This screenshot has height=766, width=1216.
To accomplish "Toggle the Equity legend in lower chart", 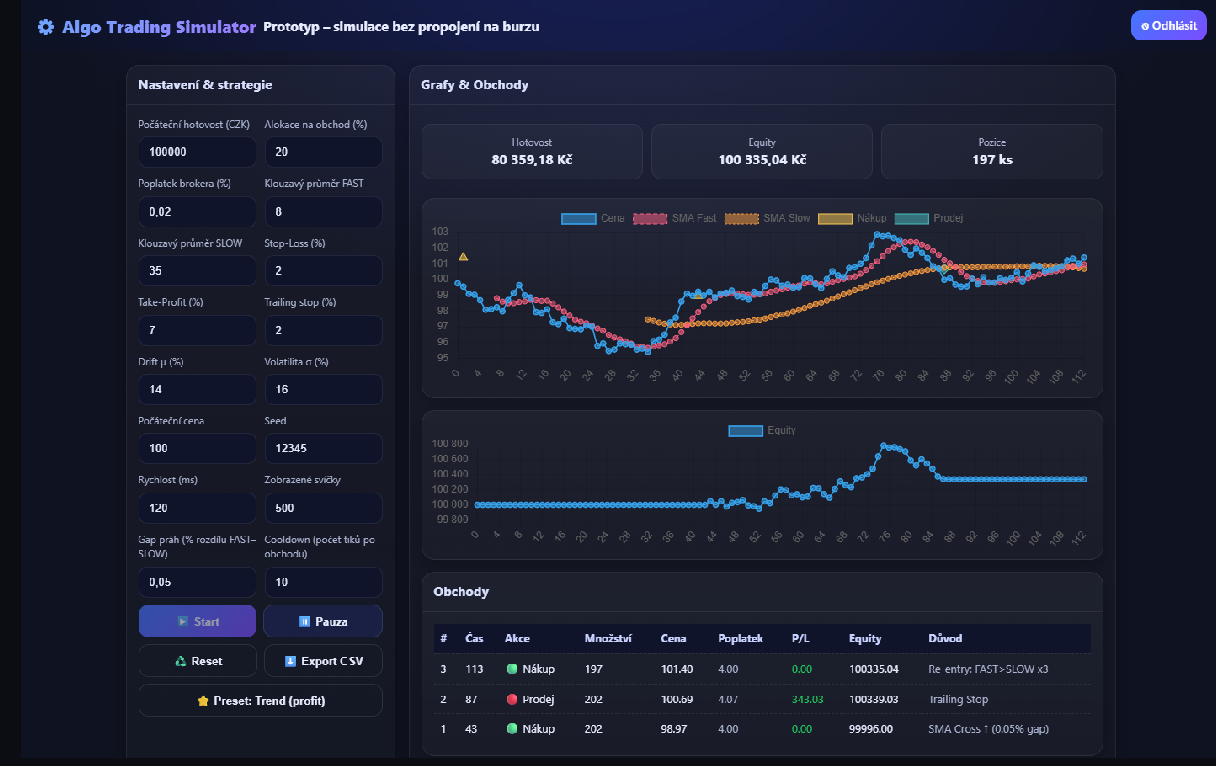I will (x=762, y=430).
